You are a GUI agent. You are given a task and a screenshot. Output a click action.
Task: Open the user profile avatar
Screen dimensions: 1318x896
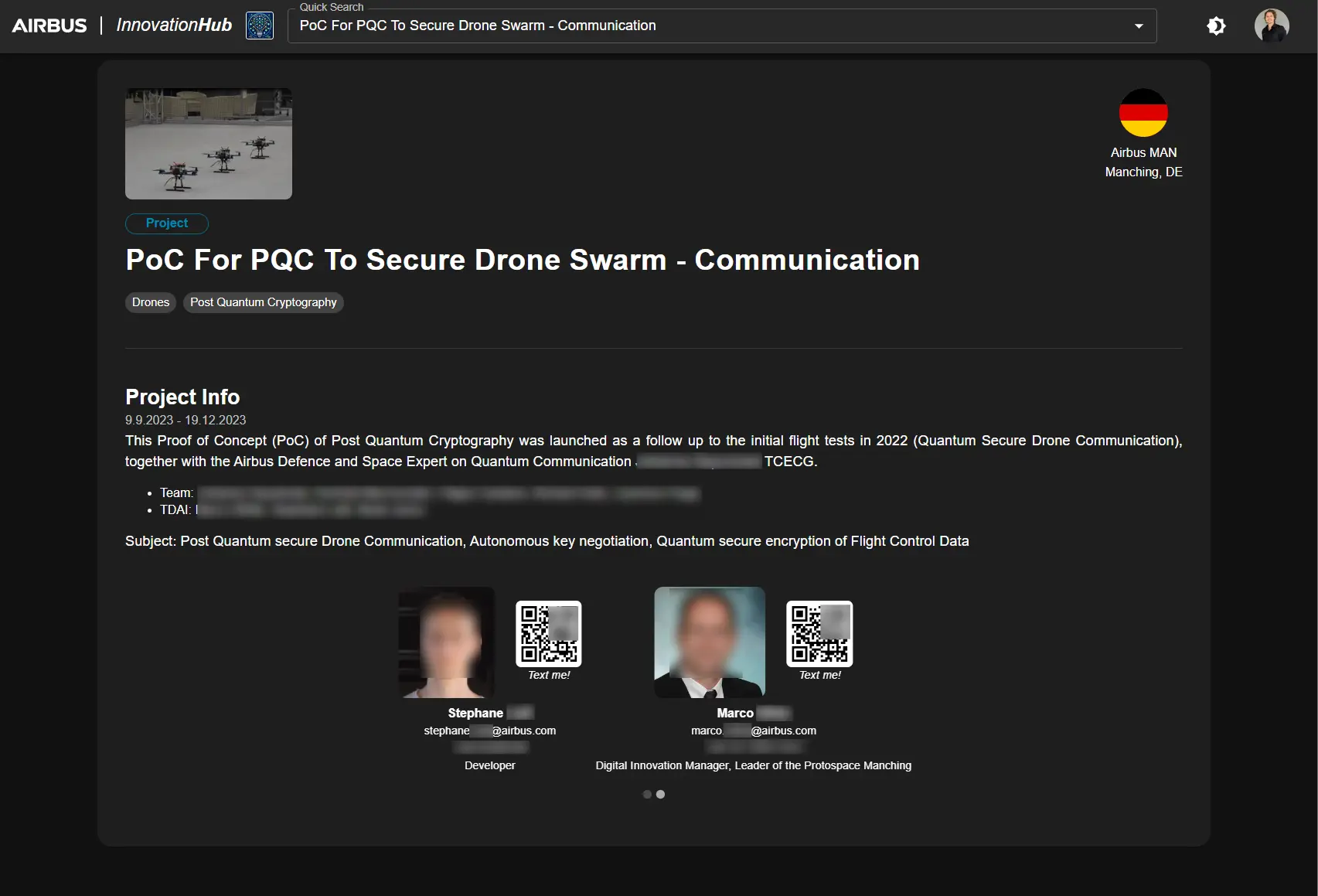(1272, 26)
